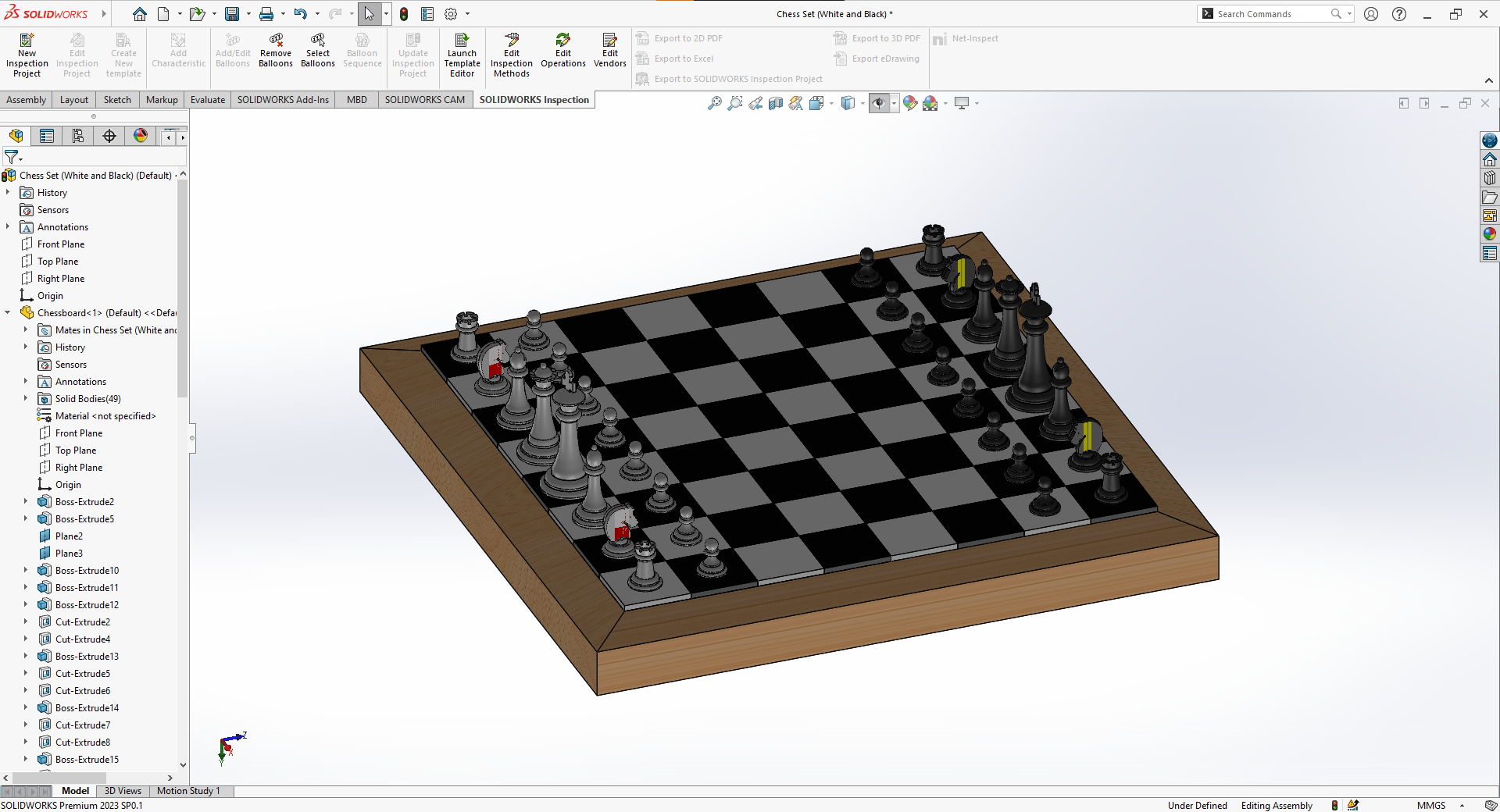
Task: Switch to the Evaluate tab
Action: click(208, 100)
